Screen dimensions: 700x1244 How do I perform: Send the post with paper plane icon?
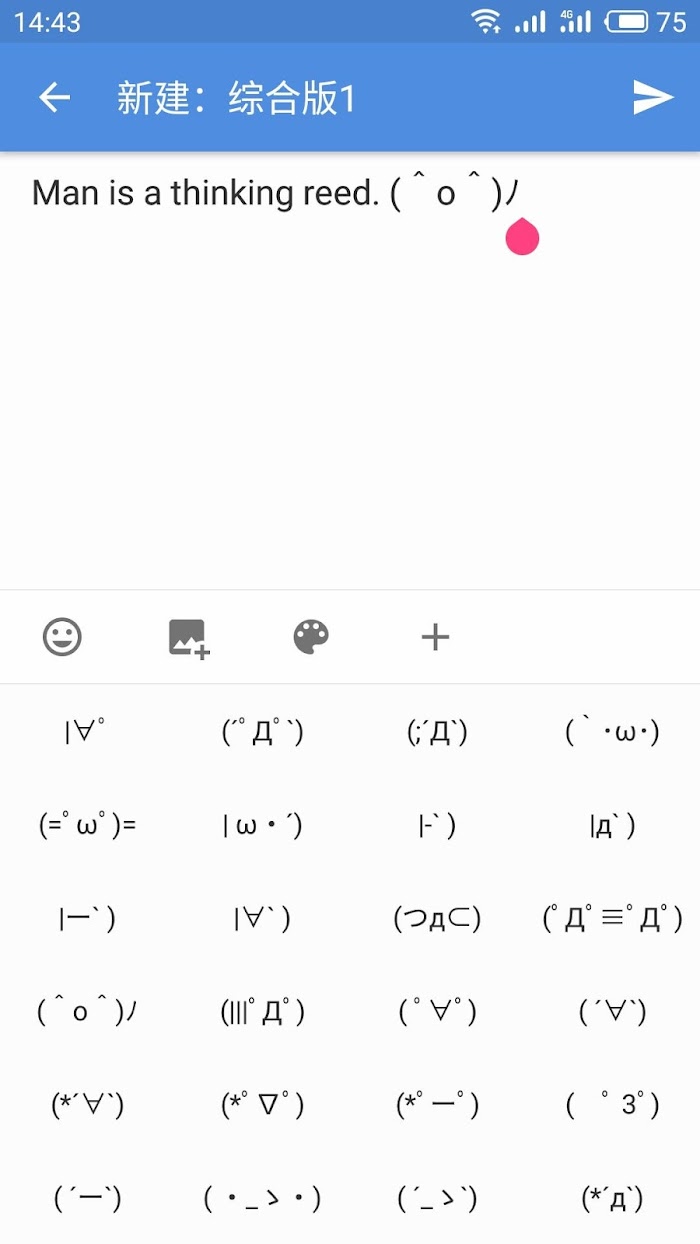[653, 97]
